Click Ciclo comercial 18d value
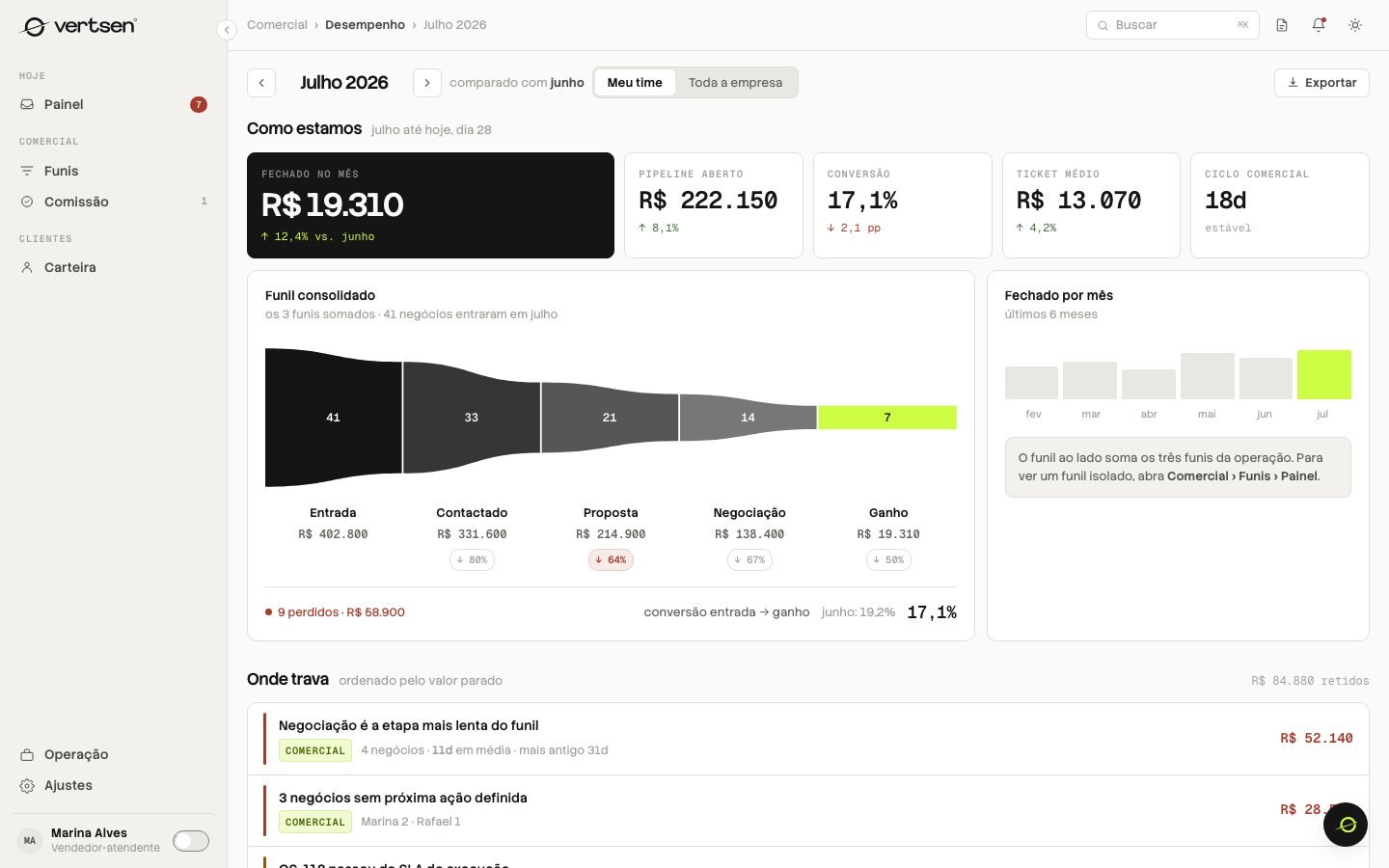 [1225, 201]
